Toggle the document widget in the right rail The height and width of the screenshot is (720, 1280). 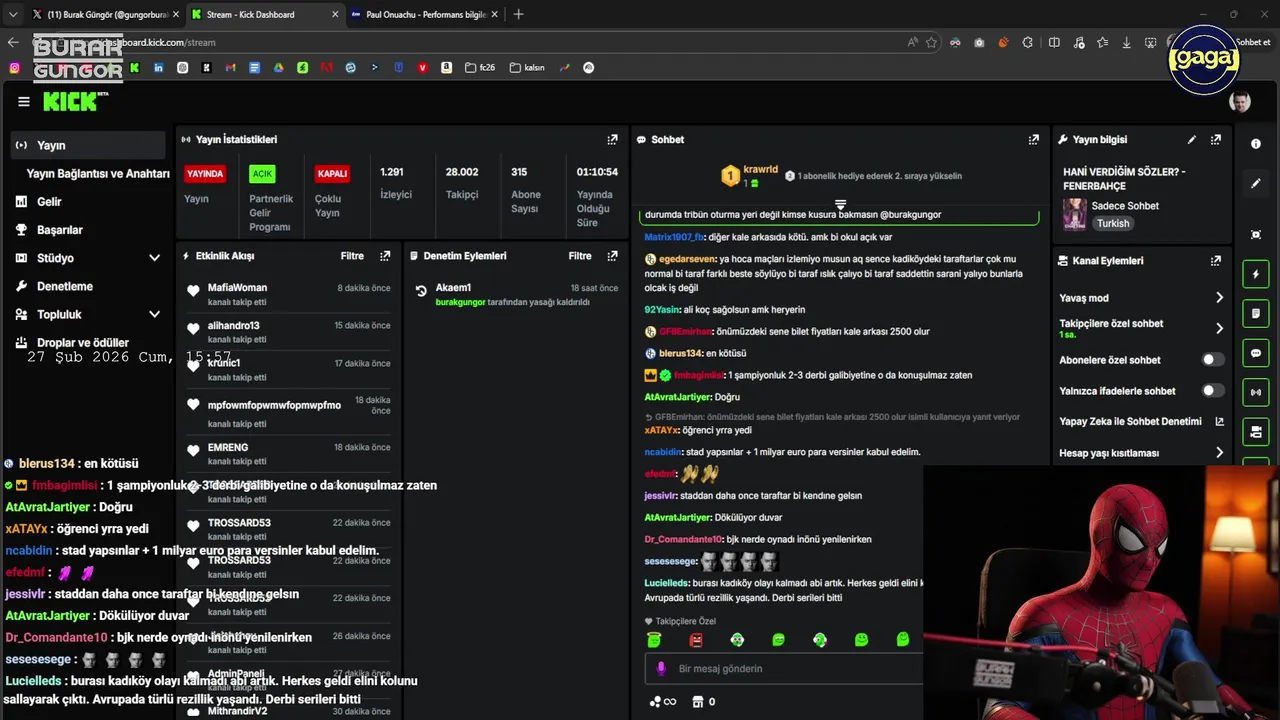(1256, 314)
